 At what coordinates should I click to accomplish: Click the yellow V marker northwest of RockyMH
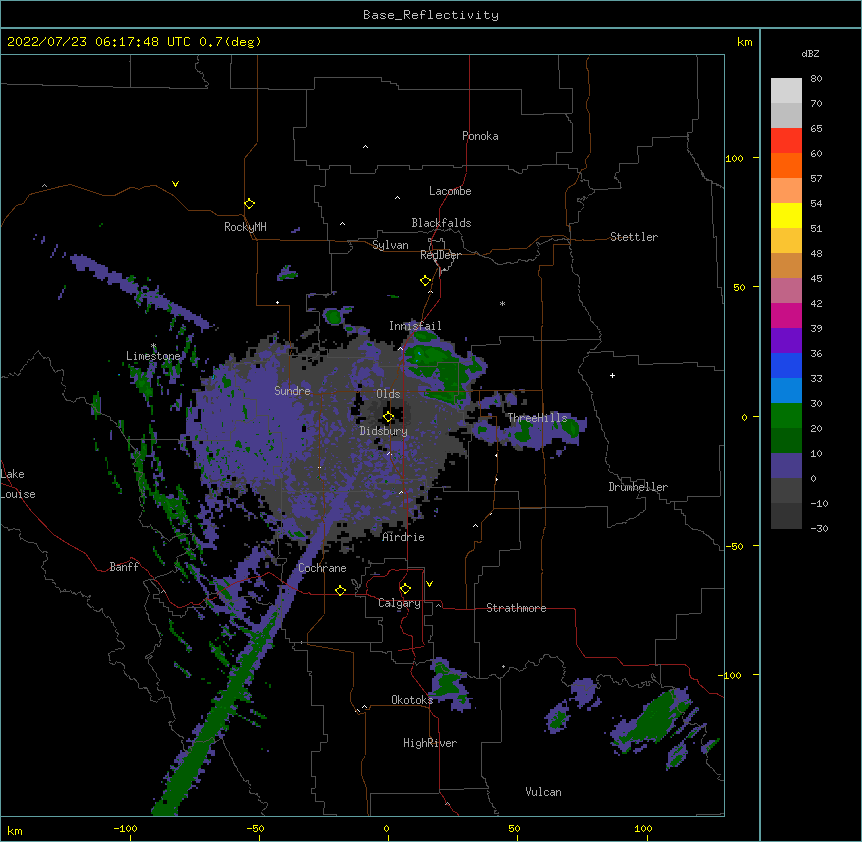175,184
